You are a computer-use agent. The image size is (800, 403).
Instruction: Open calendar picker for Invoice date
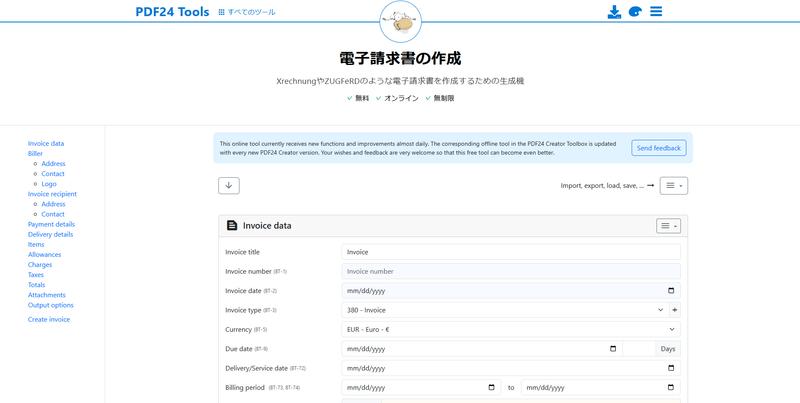point(671,291)
